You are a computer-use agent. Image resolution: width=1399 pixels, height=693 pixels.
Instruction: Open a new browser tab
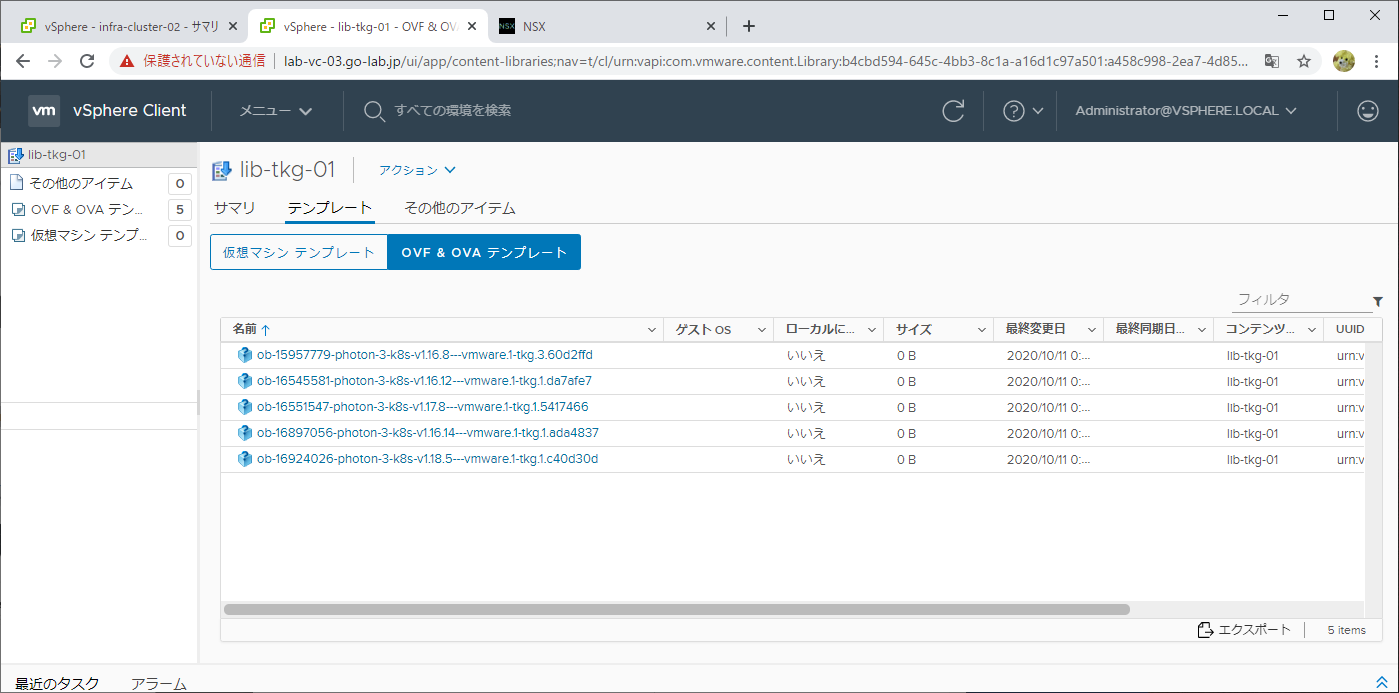click(749, 26)
